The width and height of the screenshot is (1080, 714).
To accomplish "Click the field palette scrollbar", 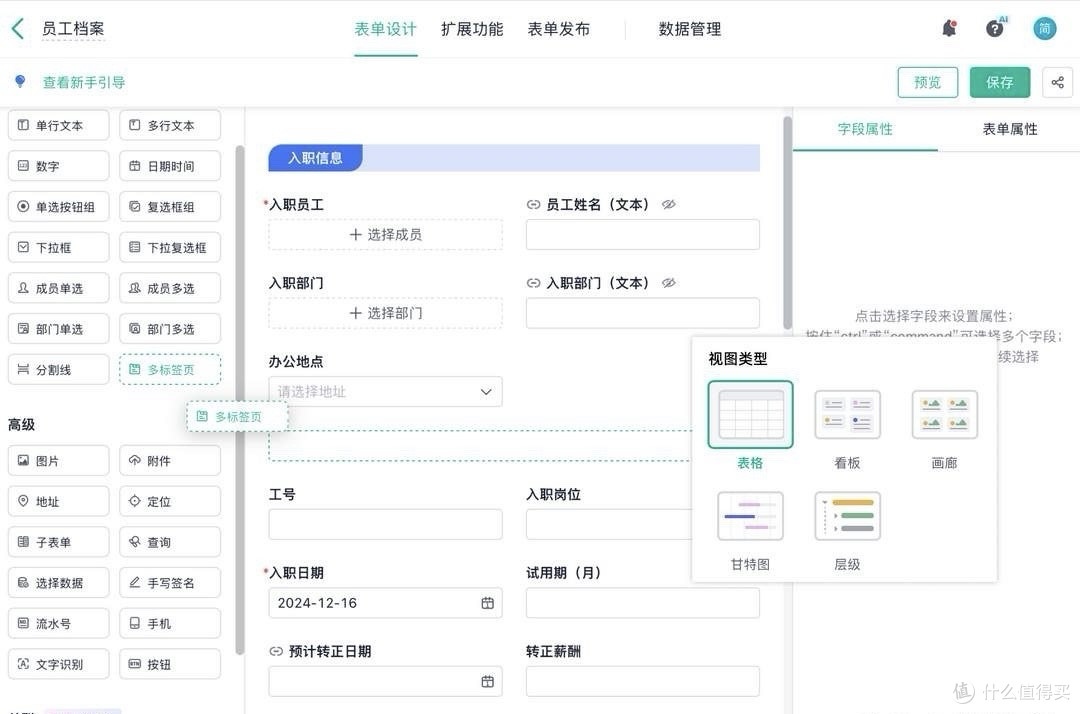I will click(x=240, y=399).
